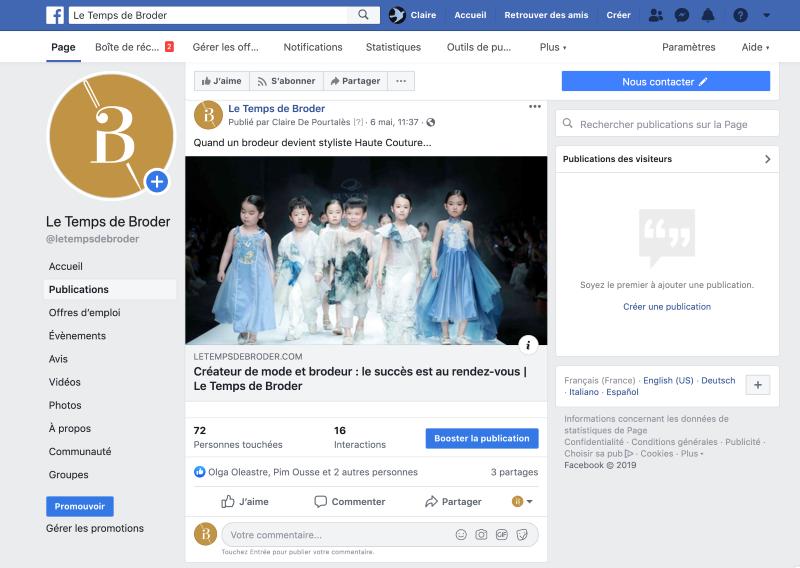Viewport: 800px width, 568px height.
Task: Open the Messenger icon
Action: 682,15
